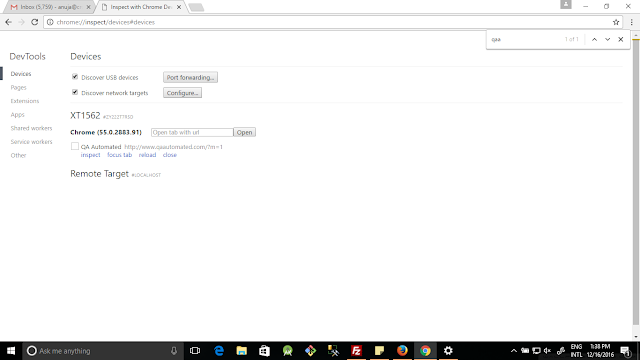Open Apps section in sidebar
Screen dimensions: 640x360
click(18, 115)
